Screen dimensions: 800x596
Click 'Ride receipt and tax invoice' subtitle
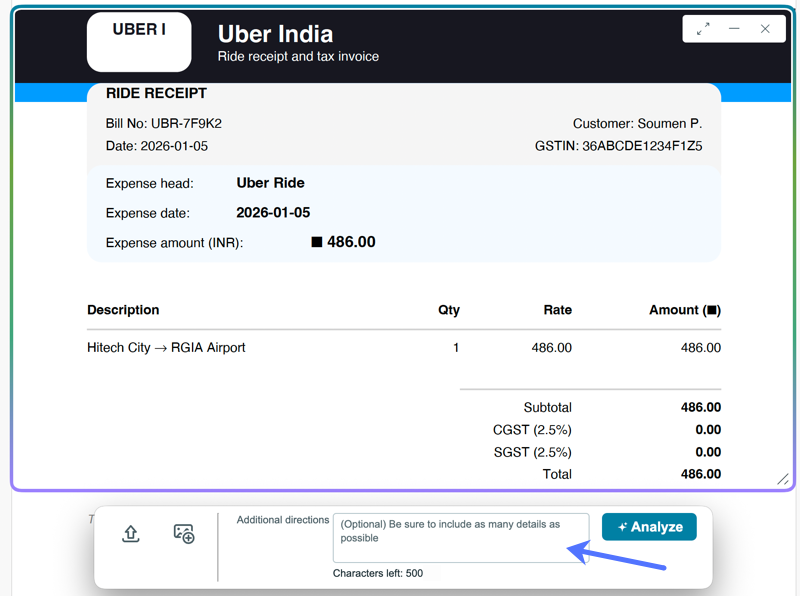point(298,56)
